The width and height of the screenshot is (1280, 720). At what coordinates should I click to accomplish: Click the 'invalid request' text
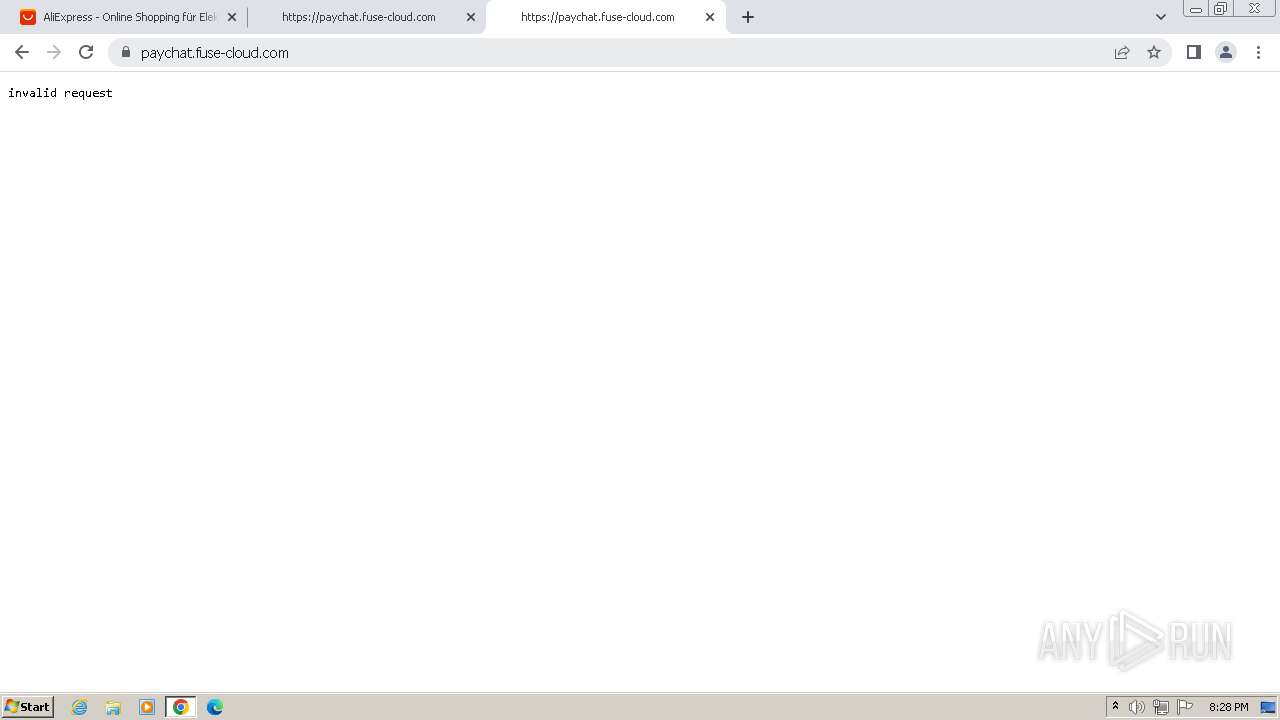click(x=60, y=93)
